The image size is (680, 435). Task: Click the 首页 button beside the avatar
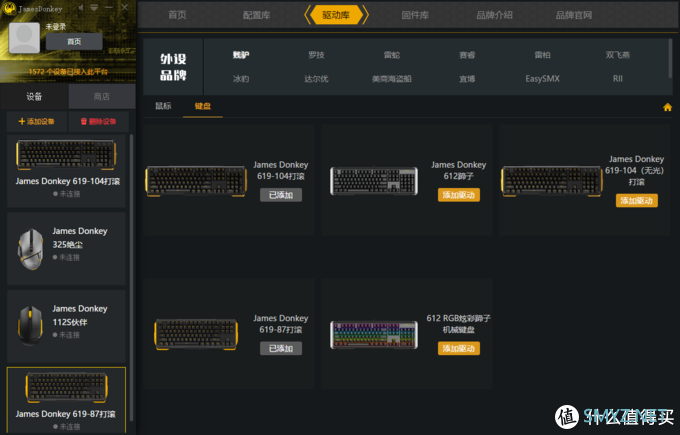point(74,41)
